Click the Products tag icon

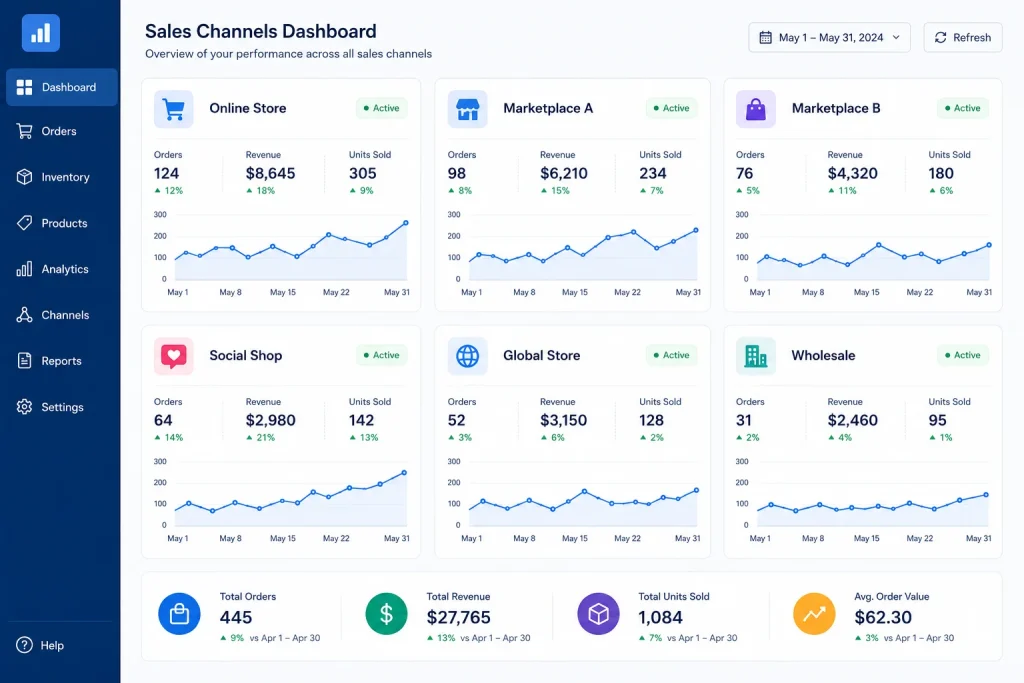(24, 223)
